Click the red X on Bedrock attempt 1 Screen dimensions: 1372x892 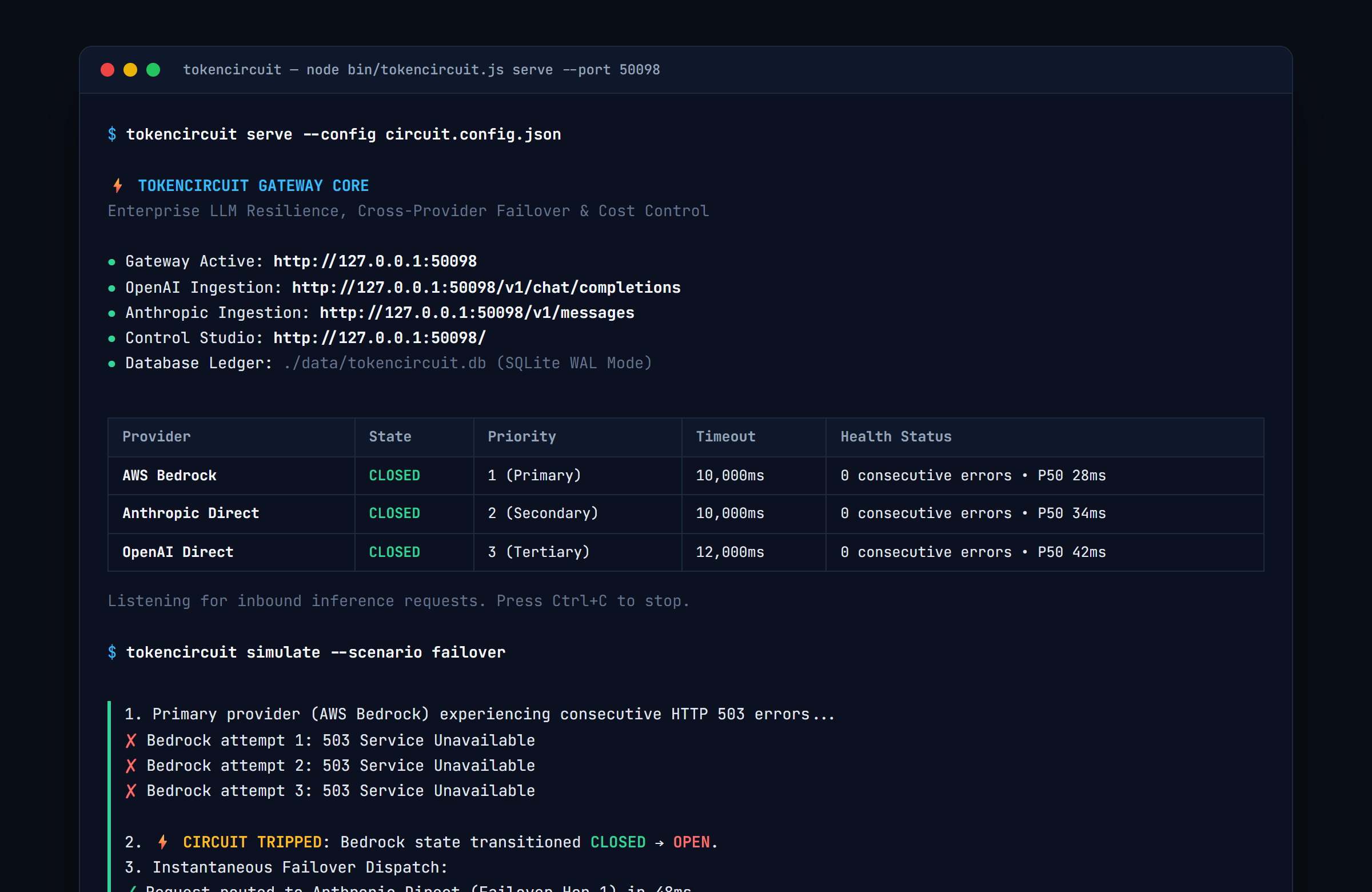click(x=131, y=740)
